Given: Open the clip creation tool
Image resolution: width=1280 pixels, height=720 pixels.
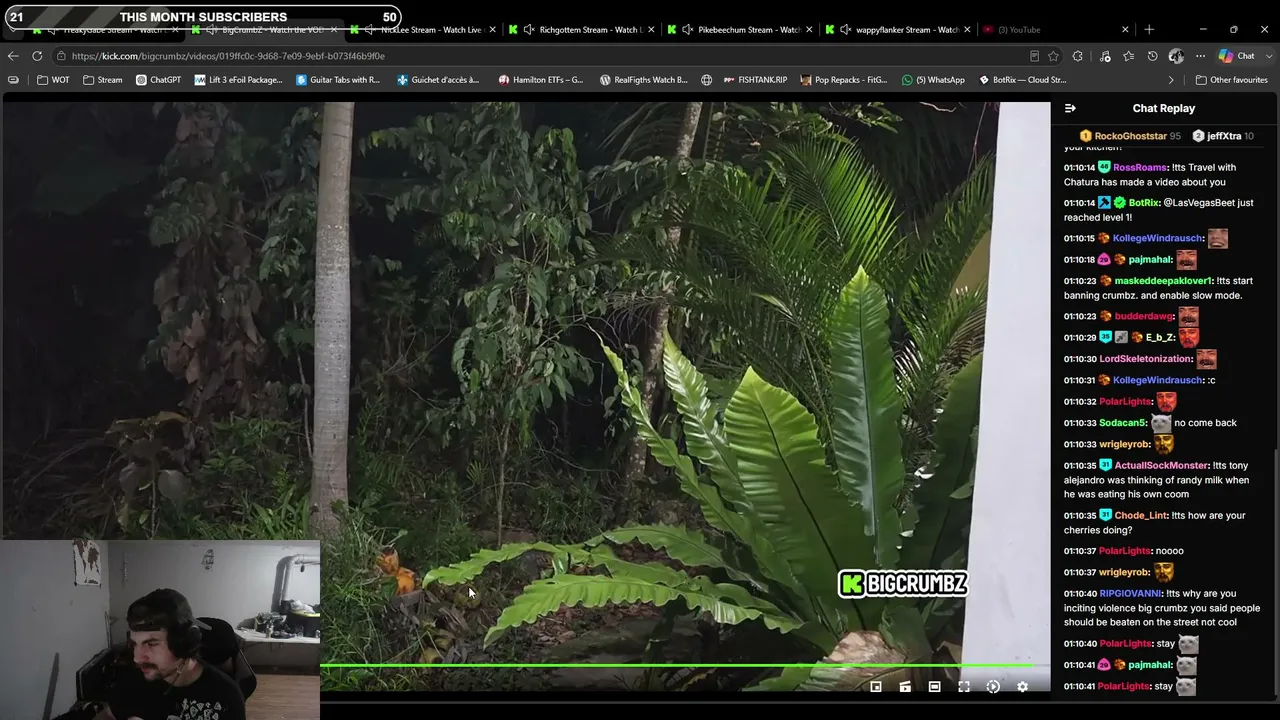Looking at the screenshot, I should 905,687.
